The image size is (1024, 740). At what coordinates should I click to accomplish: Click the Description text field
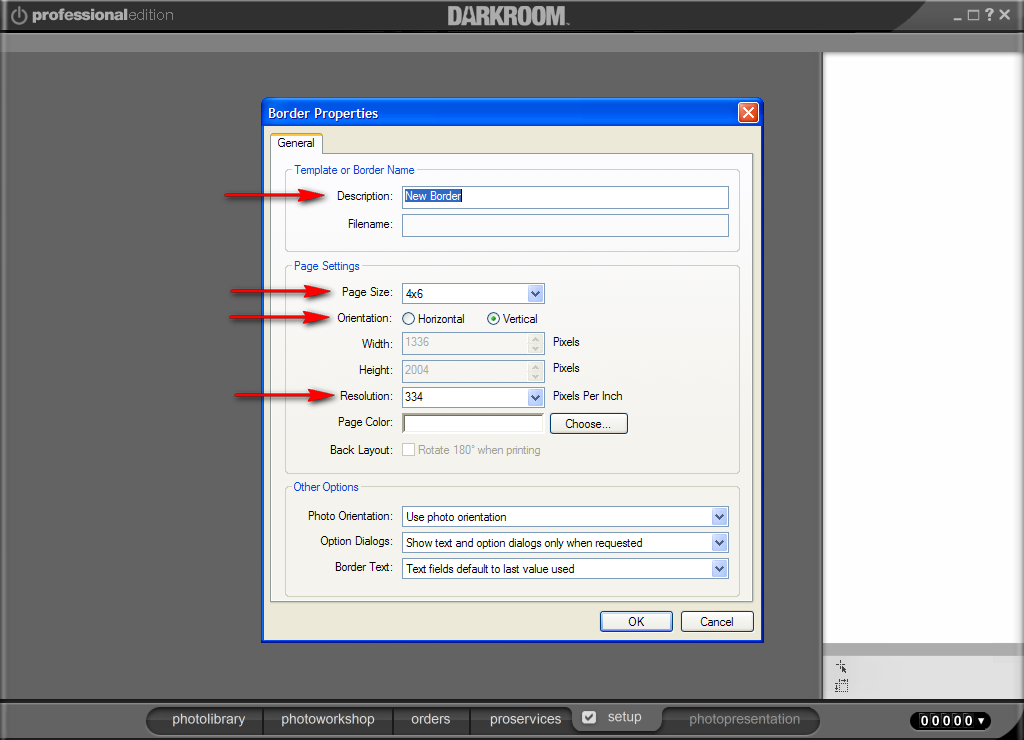[565, 197]
